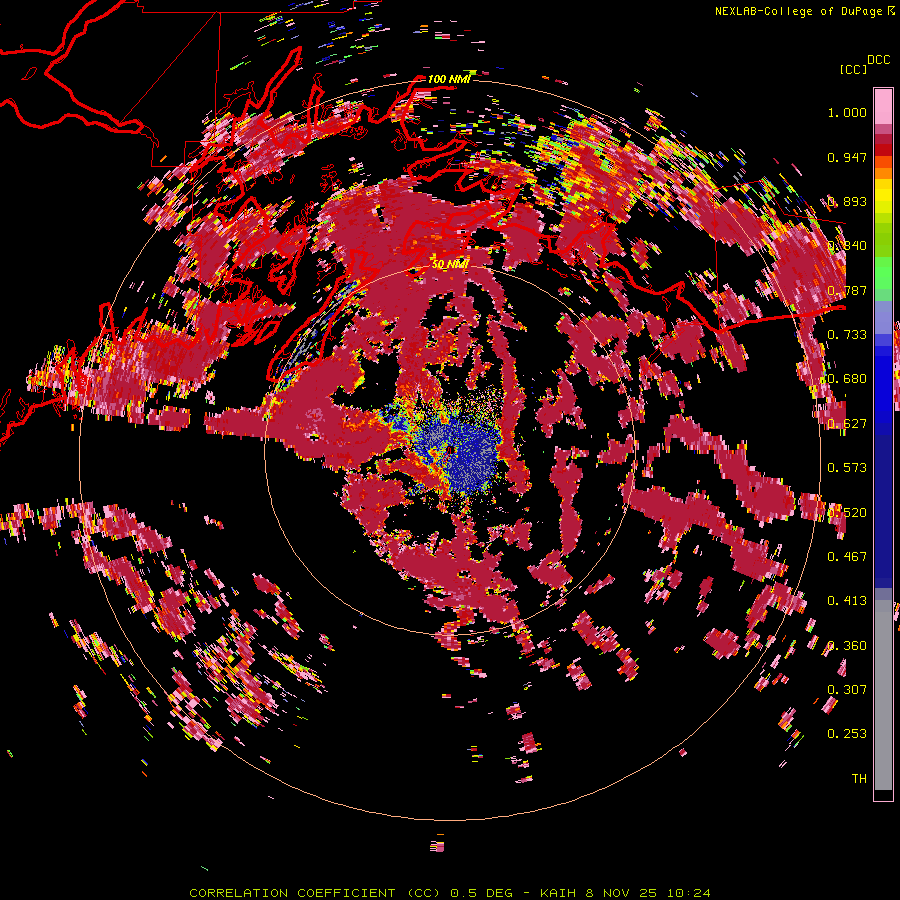Click the DCC product label
This screenshot has width=900, height=900.
tap(879, 60)
